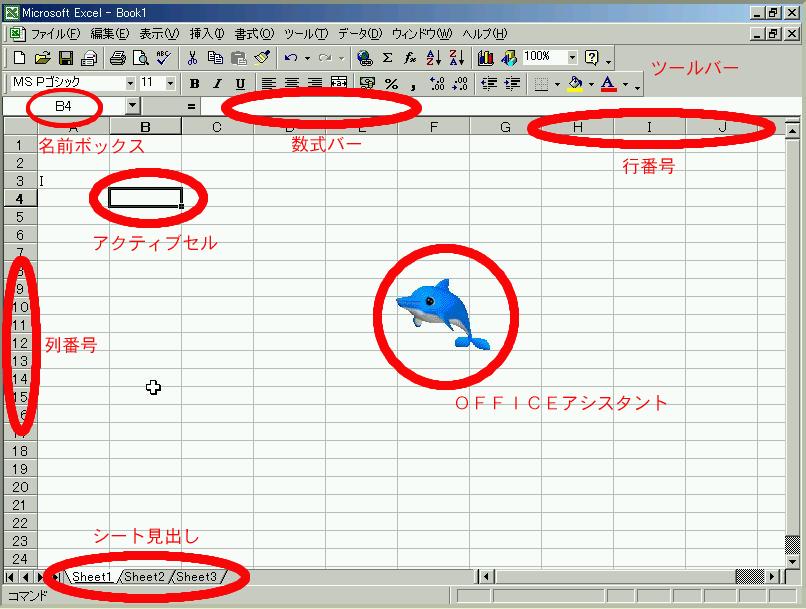Image resolution: width=806 pixels, height=609 pixels.
Task: Click the equals Edit Formula button
Action: point(190,105)
